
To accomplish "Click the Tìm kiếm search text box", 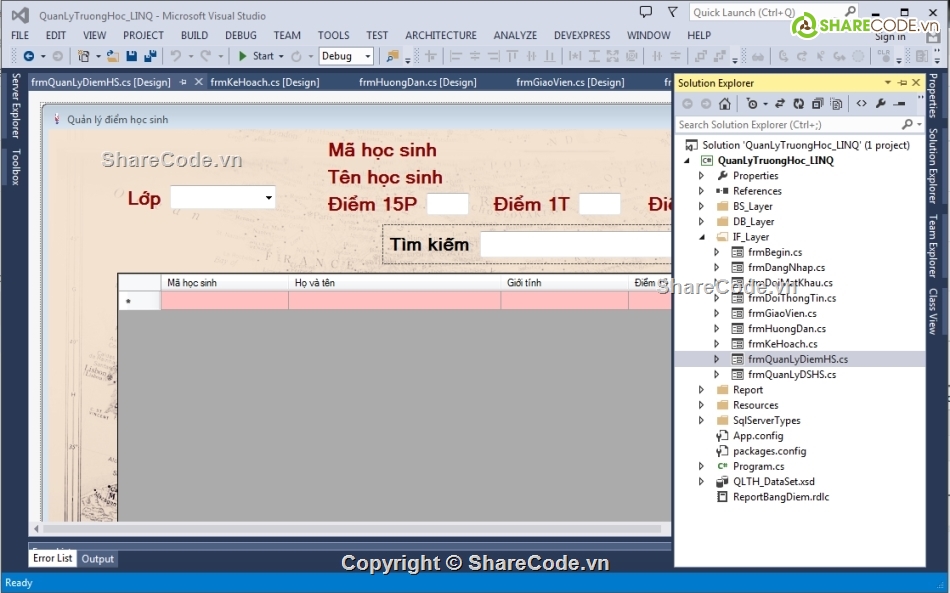I will (x=576, y=245).
